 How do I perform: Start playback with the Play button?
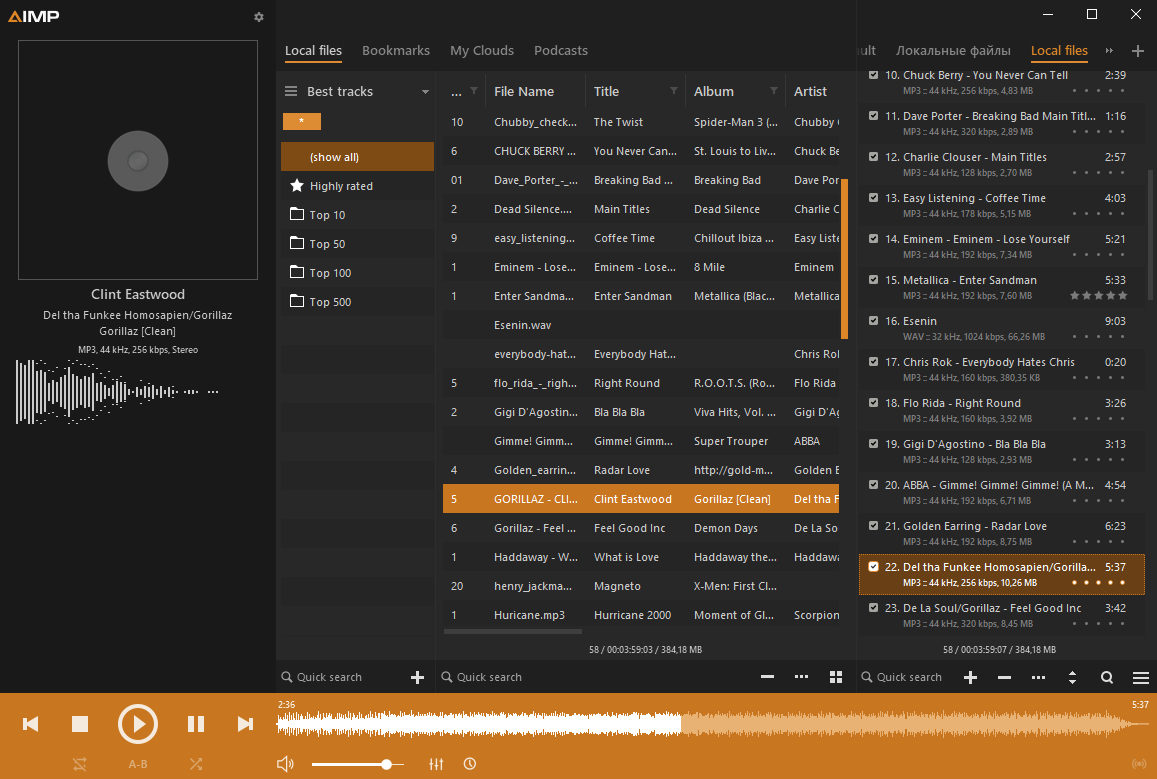pyautogui.click(x=138, y=724)
